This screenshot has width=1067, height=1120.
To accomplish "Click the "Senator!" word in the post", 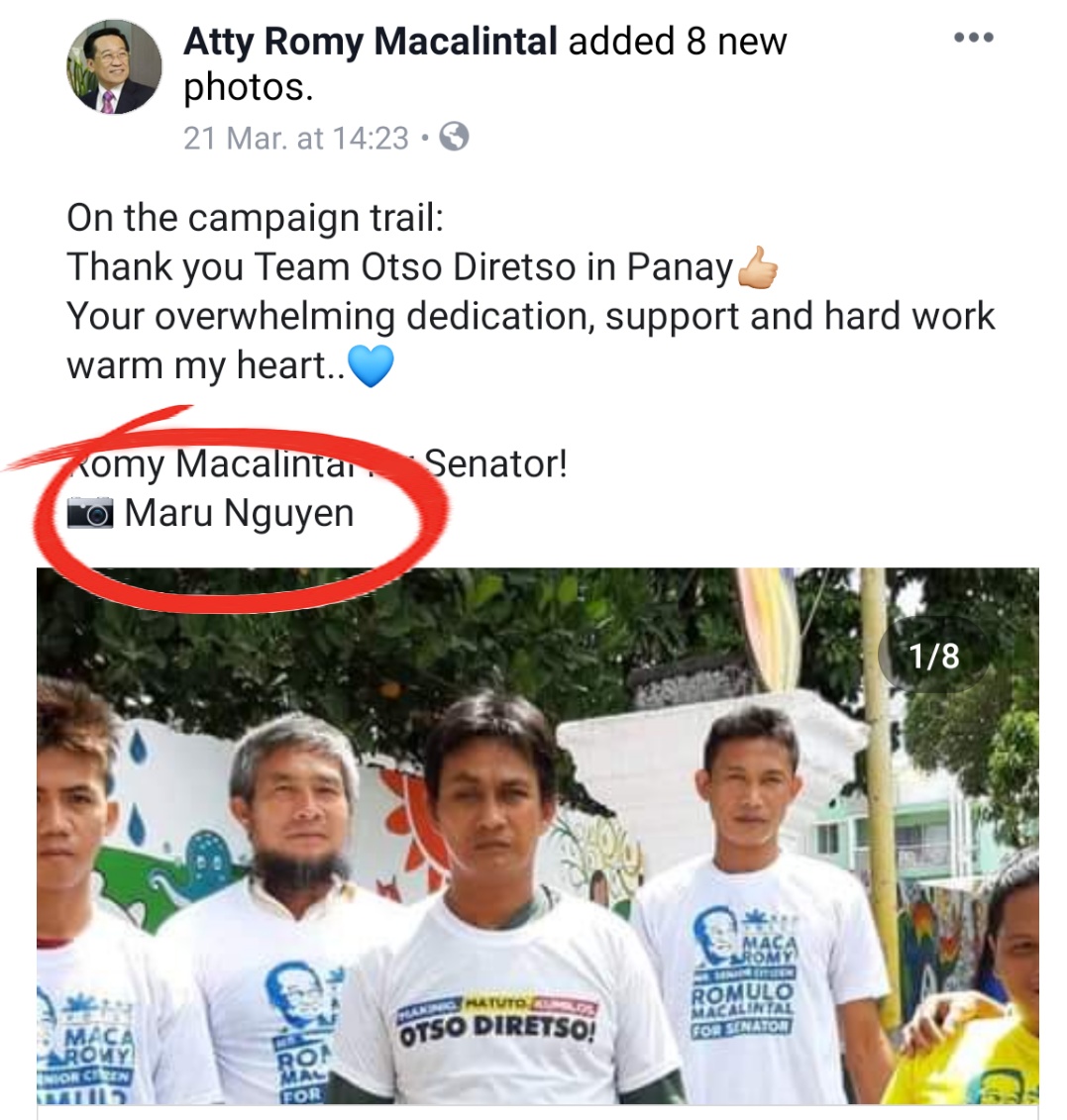I will click(x=495, y=463).
